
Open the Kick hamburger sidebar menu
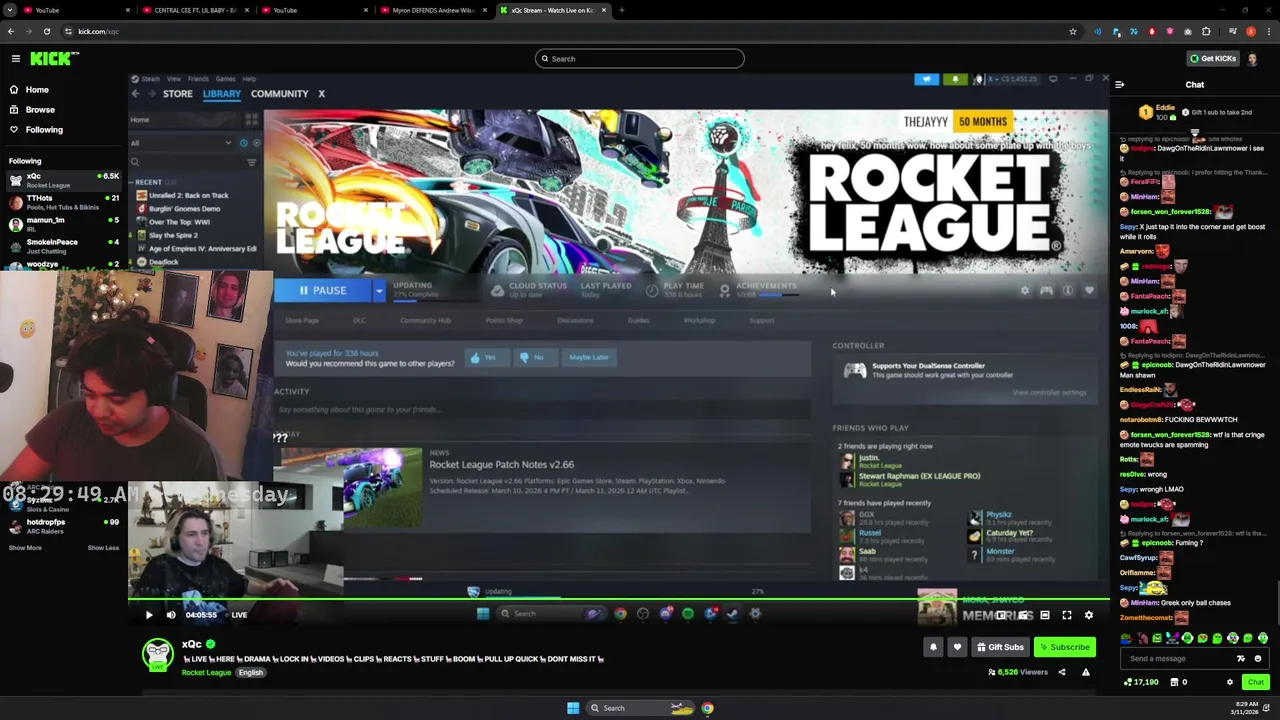pos(16,59)
